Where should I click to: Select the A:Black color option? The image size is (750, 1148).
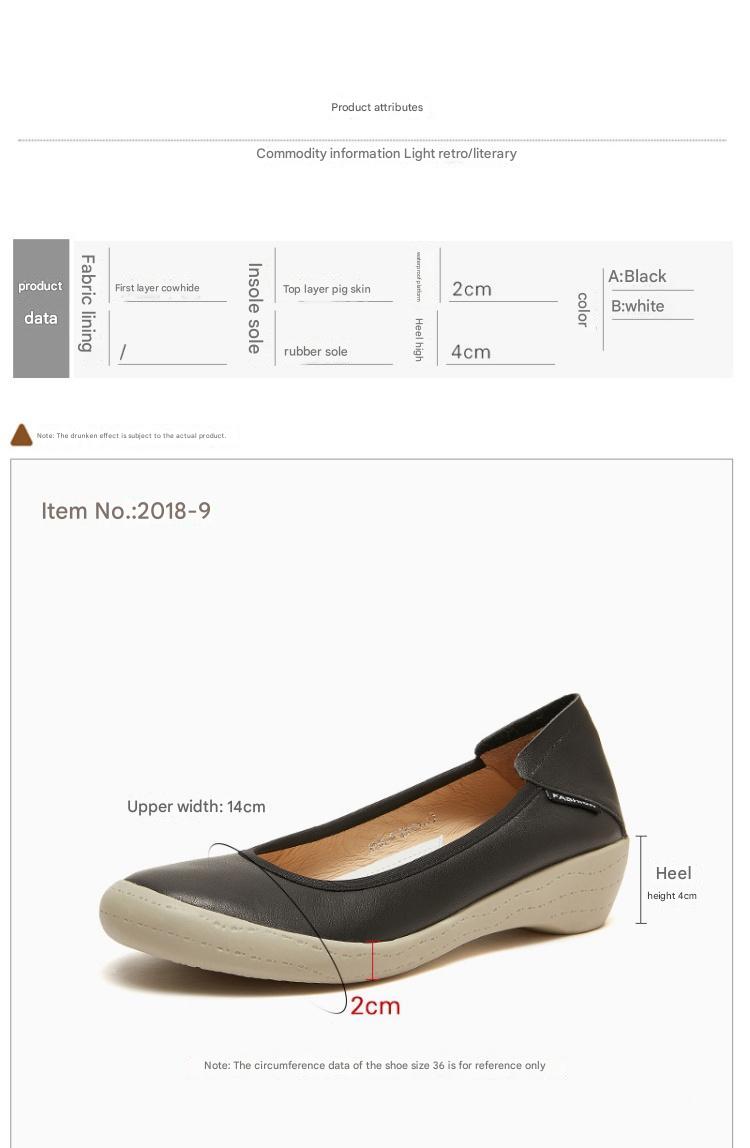(637, 276)
